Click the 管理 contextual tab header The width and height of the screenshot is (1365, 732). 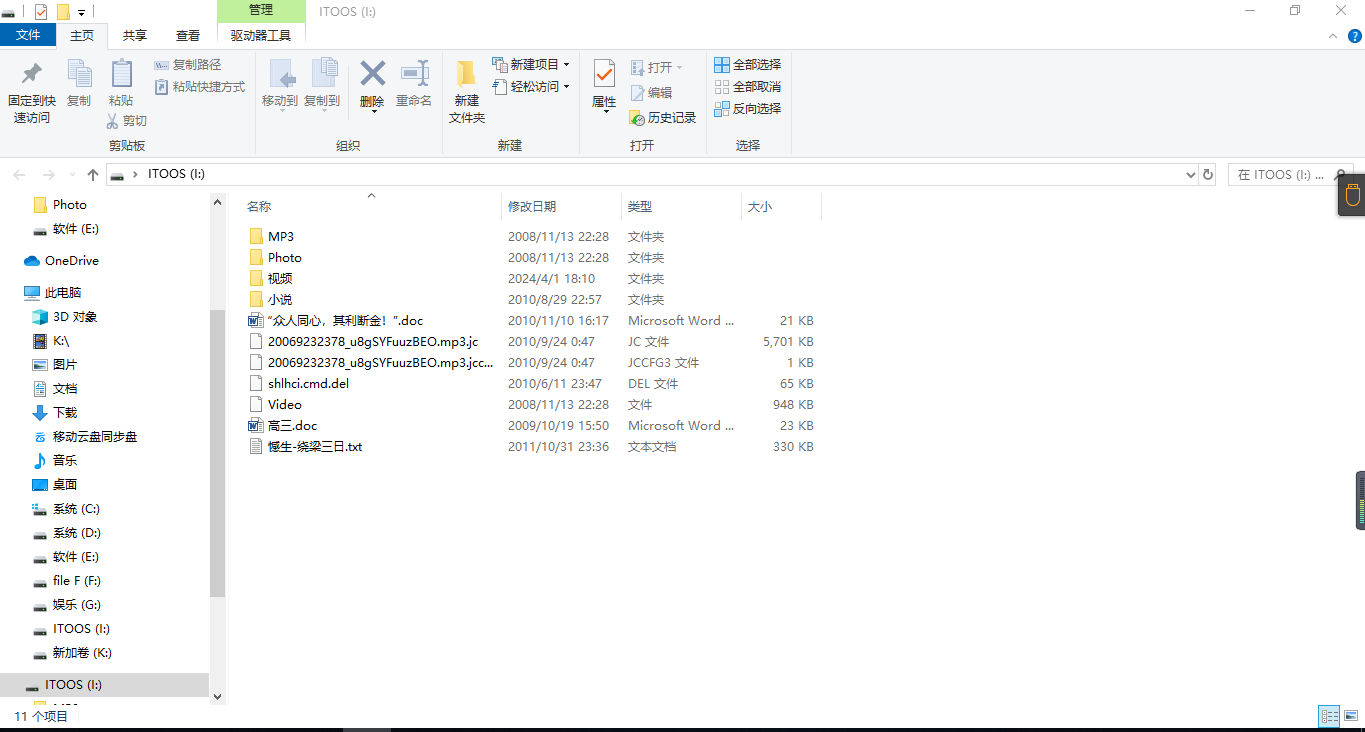point(261,10)
